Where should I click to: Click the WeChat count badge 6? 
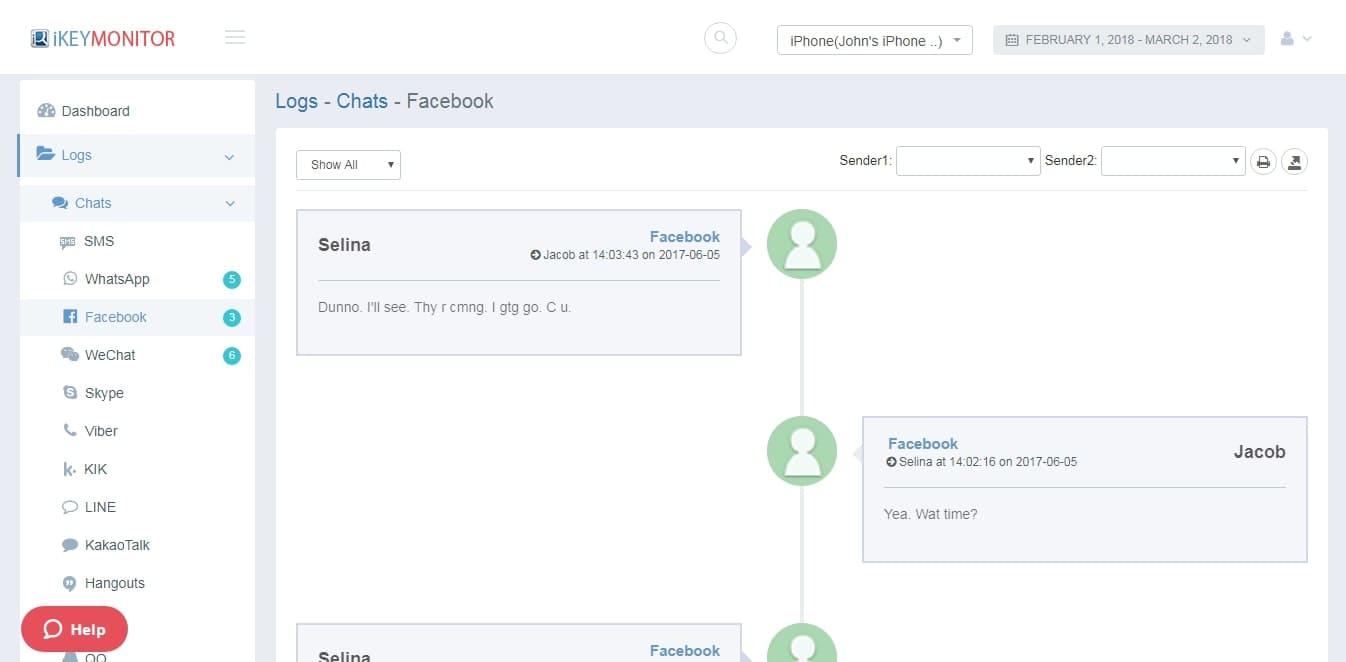point(232,356)
